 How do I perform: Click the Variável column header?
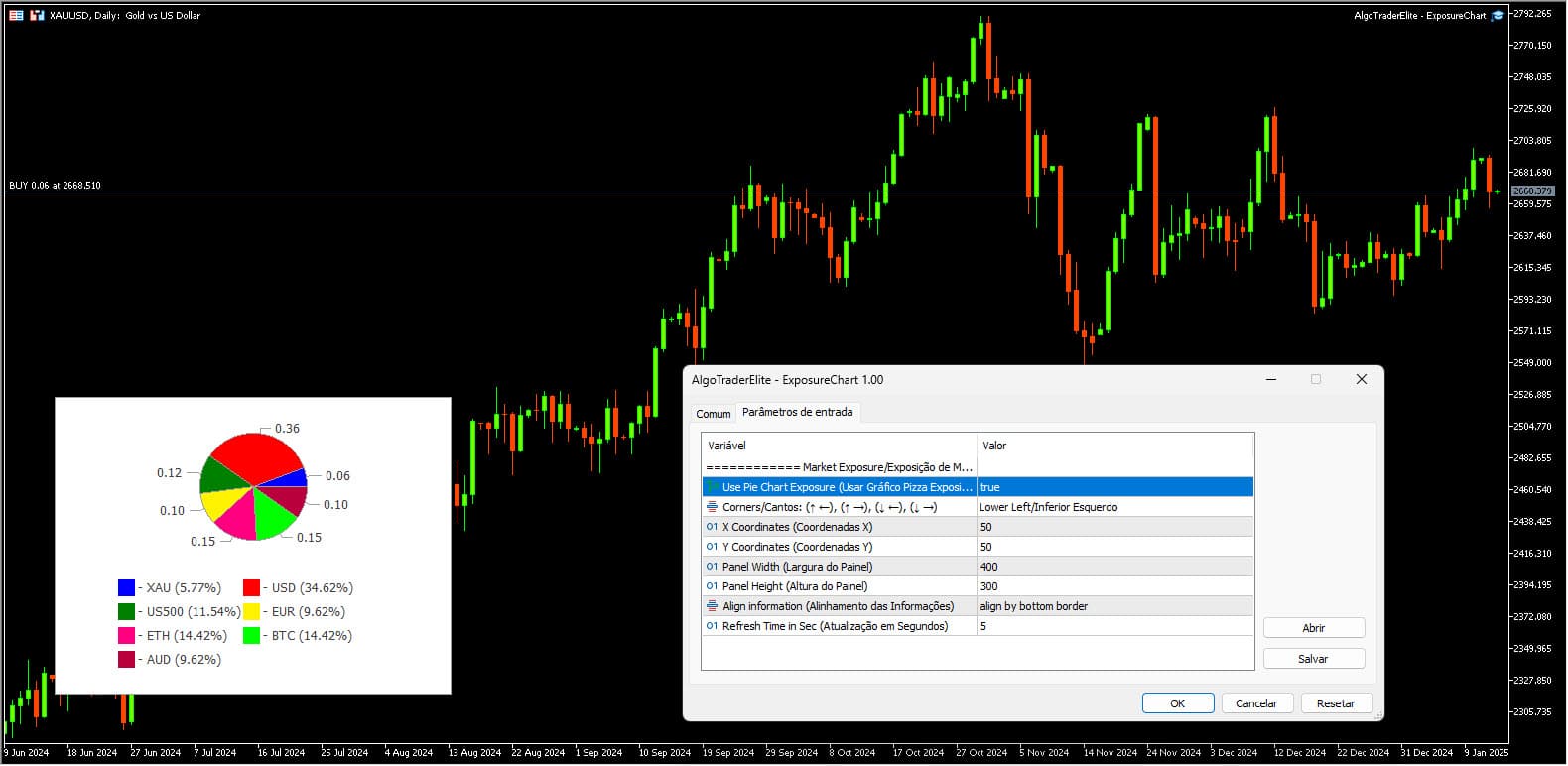(x=840, y=446)
